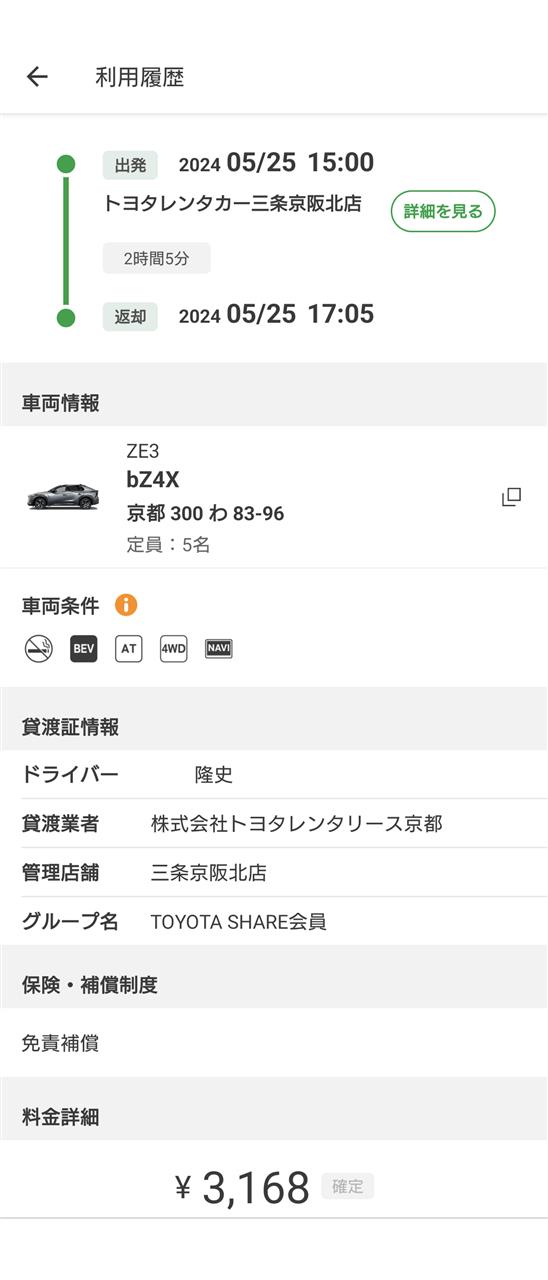
Task: Tap the bZ4X car thumbnail image
Action: [63, 497]
